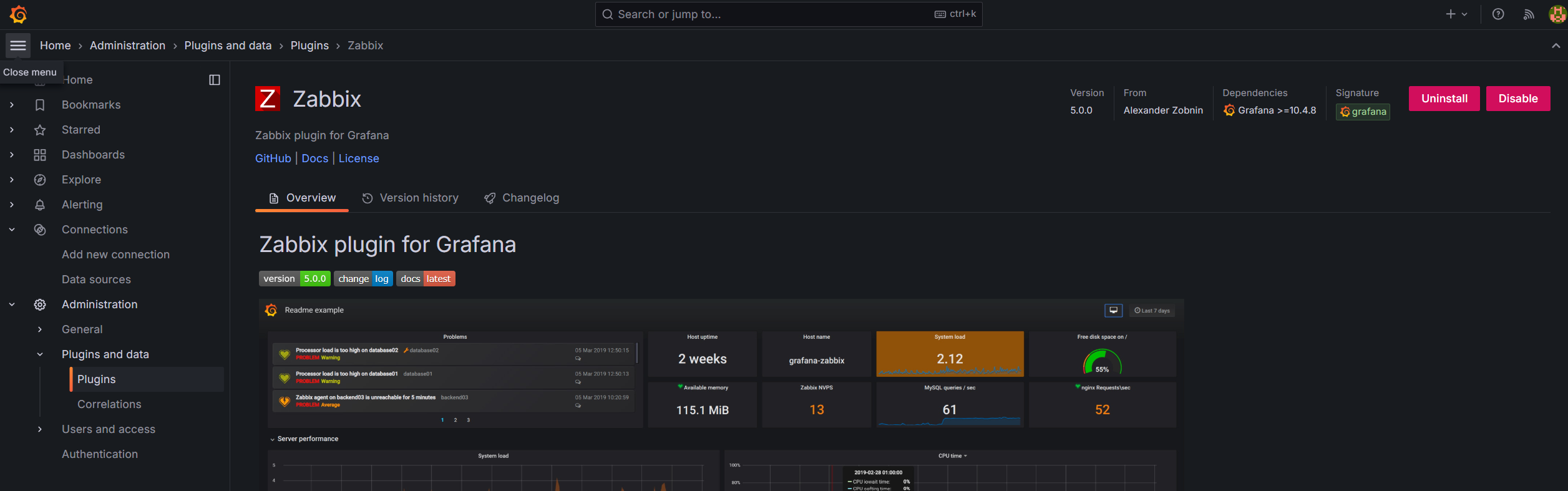Go to Home breadcrumb
Viewport: 1568px width, 491px height.
coord(56,46)
